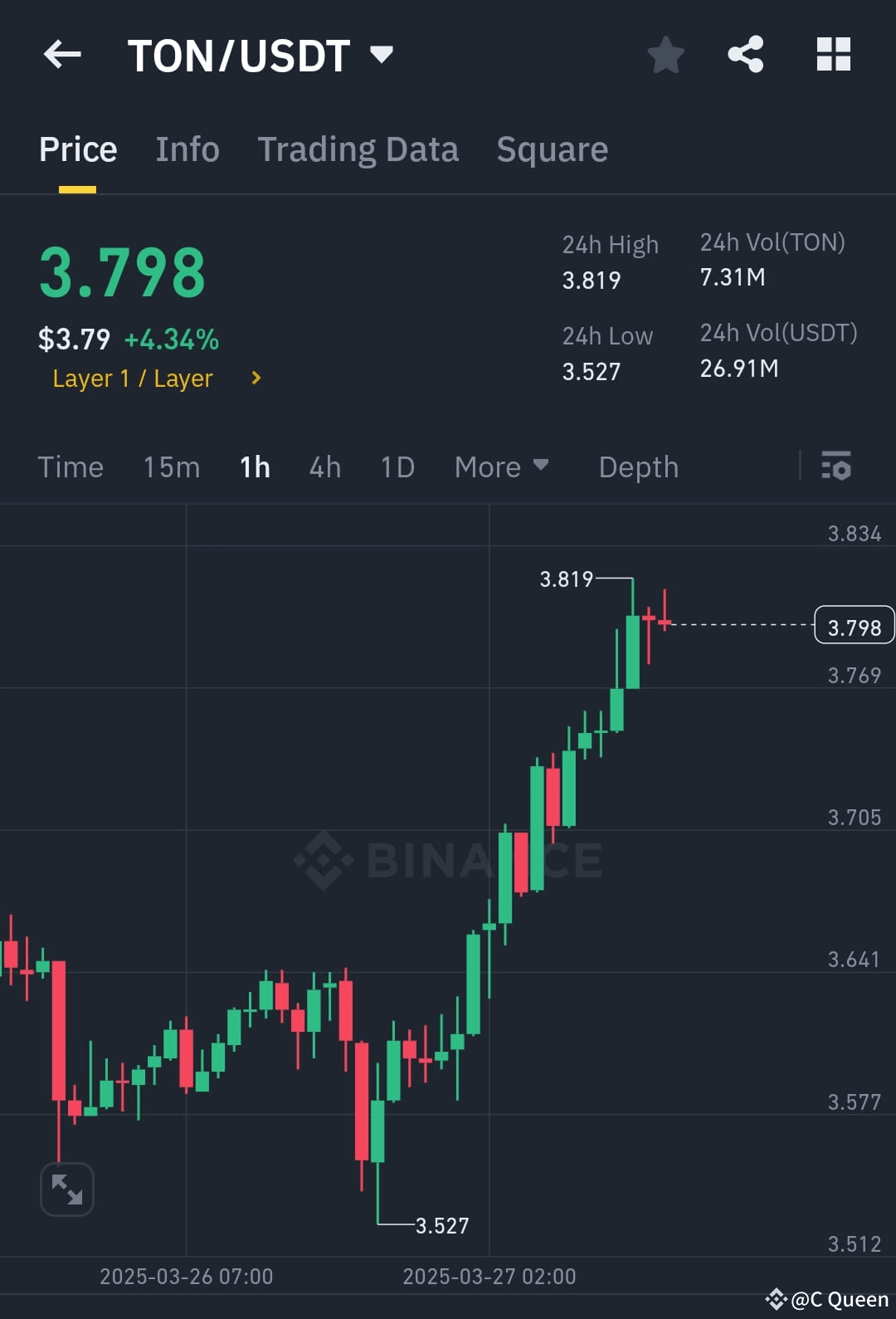Tap the current price label 3.798 on chart
896x1319 pixels.
tap(854, 625)
